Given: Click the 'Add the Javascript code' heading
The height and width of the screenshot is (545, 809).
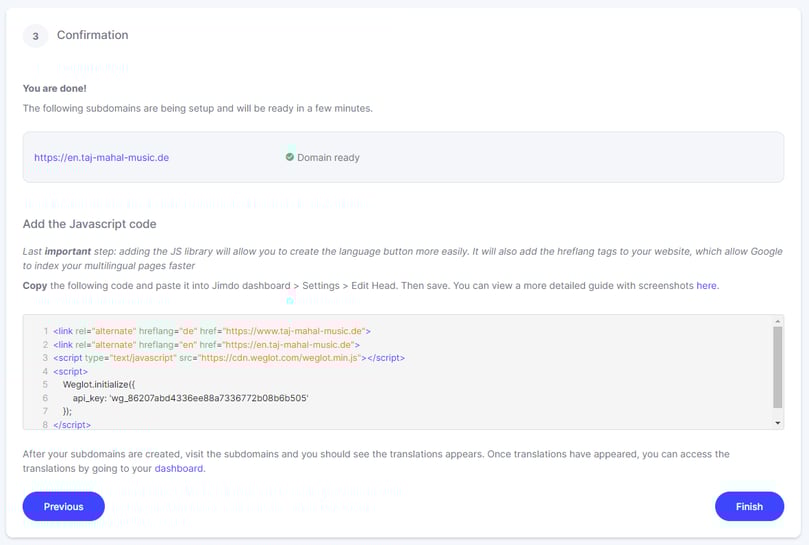Looking at the screenshot, I should 89,224.
